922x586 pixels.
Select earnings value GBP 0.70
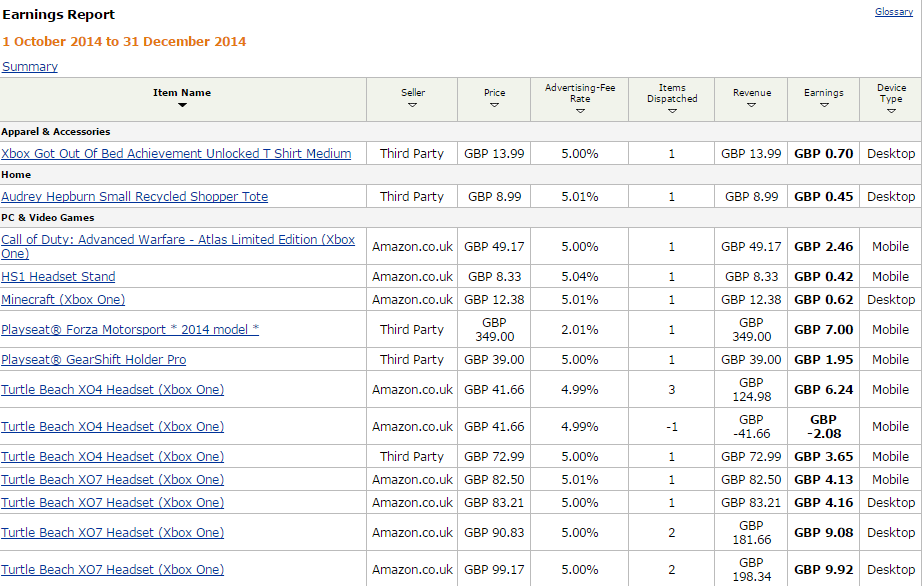point(823,153)
